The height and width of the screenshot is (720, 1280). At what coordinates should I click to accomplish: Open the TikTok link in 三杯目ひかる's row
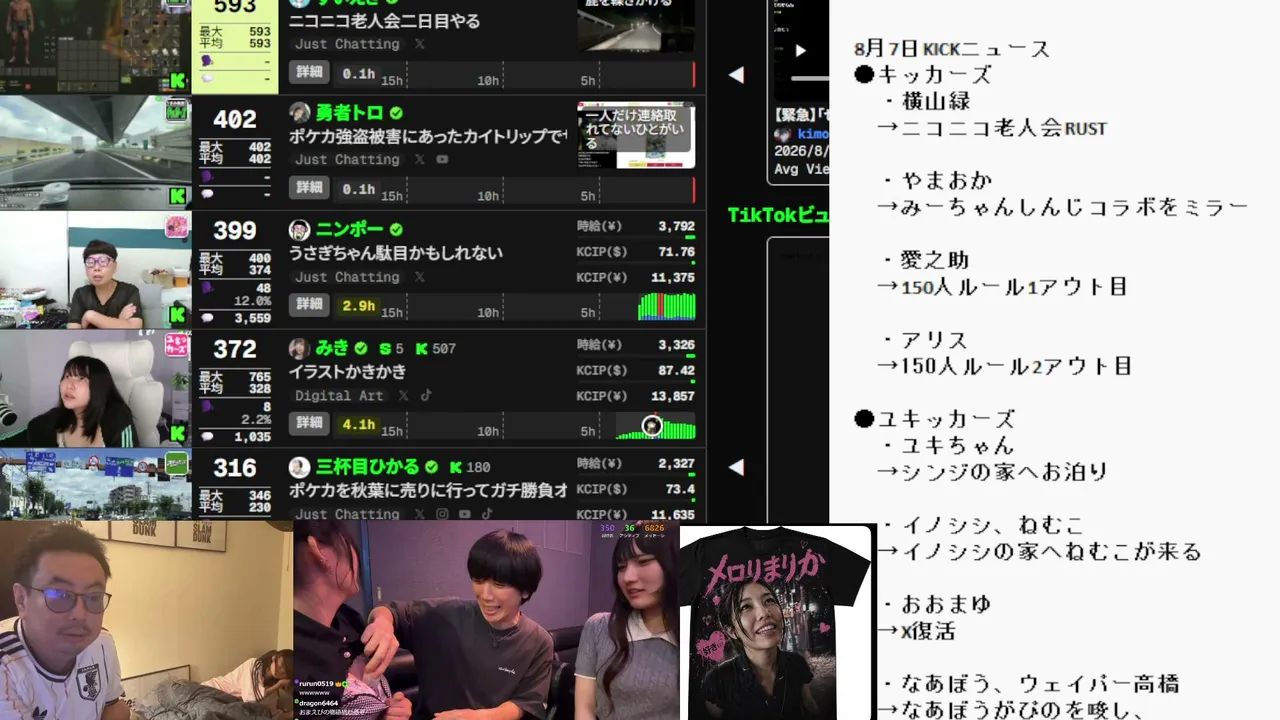[x=487, y=514]
